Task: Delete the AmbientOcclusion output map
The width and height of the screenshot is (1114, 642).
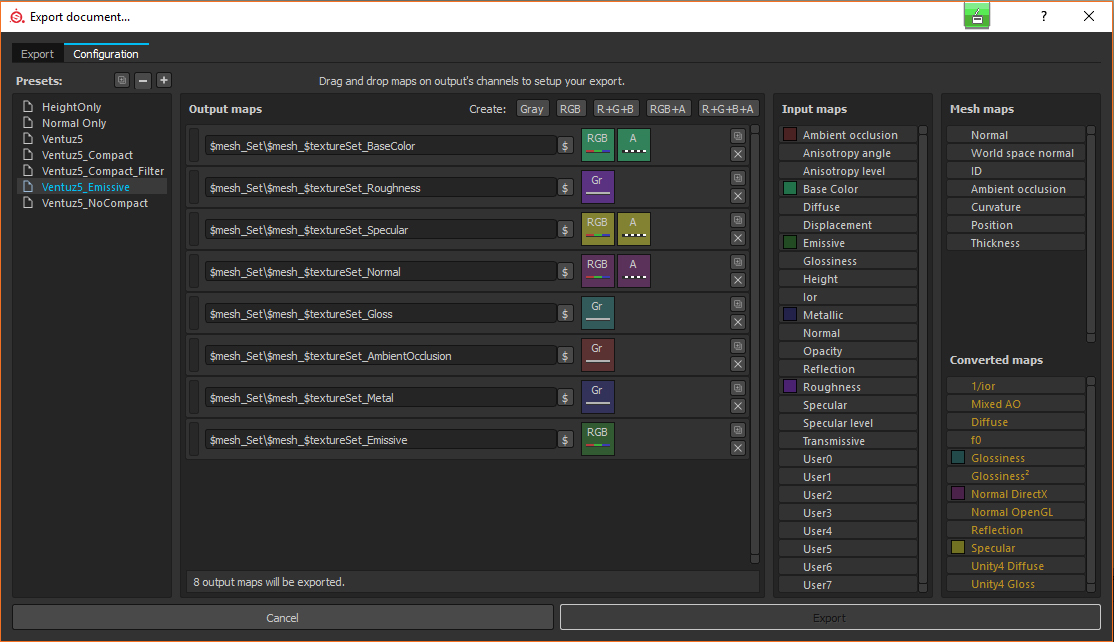Action: click(x=738, y=364)
